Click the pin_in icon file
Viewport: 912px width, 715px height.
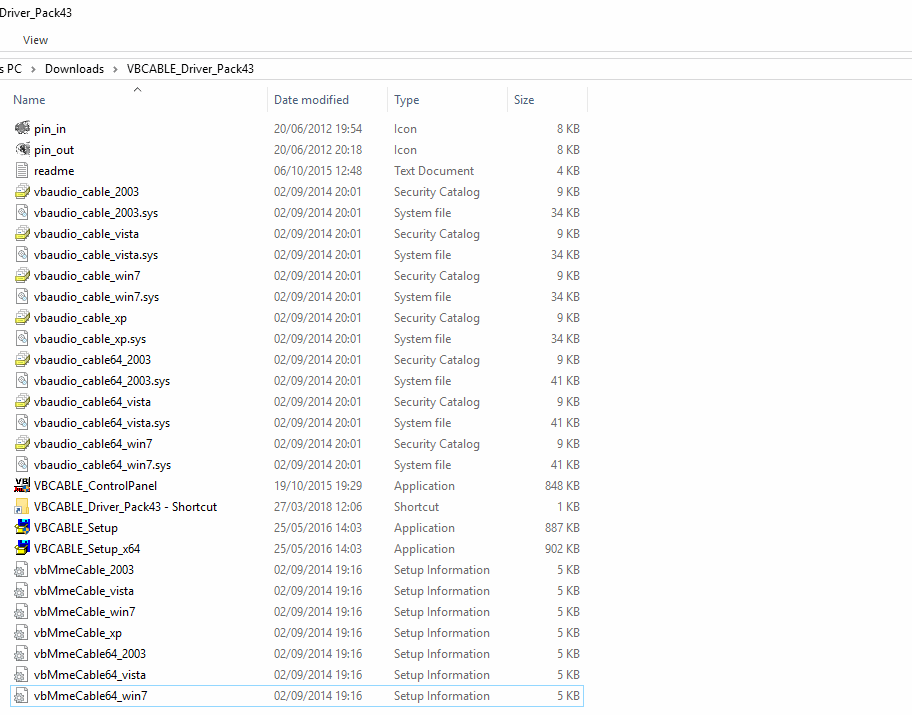[x=23, y=129]
